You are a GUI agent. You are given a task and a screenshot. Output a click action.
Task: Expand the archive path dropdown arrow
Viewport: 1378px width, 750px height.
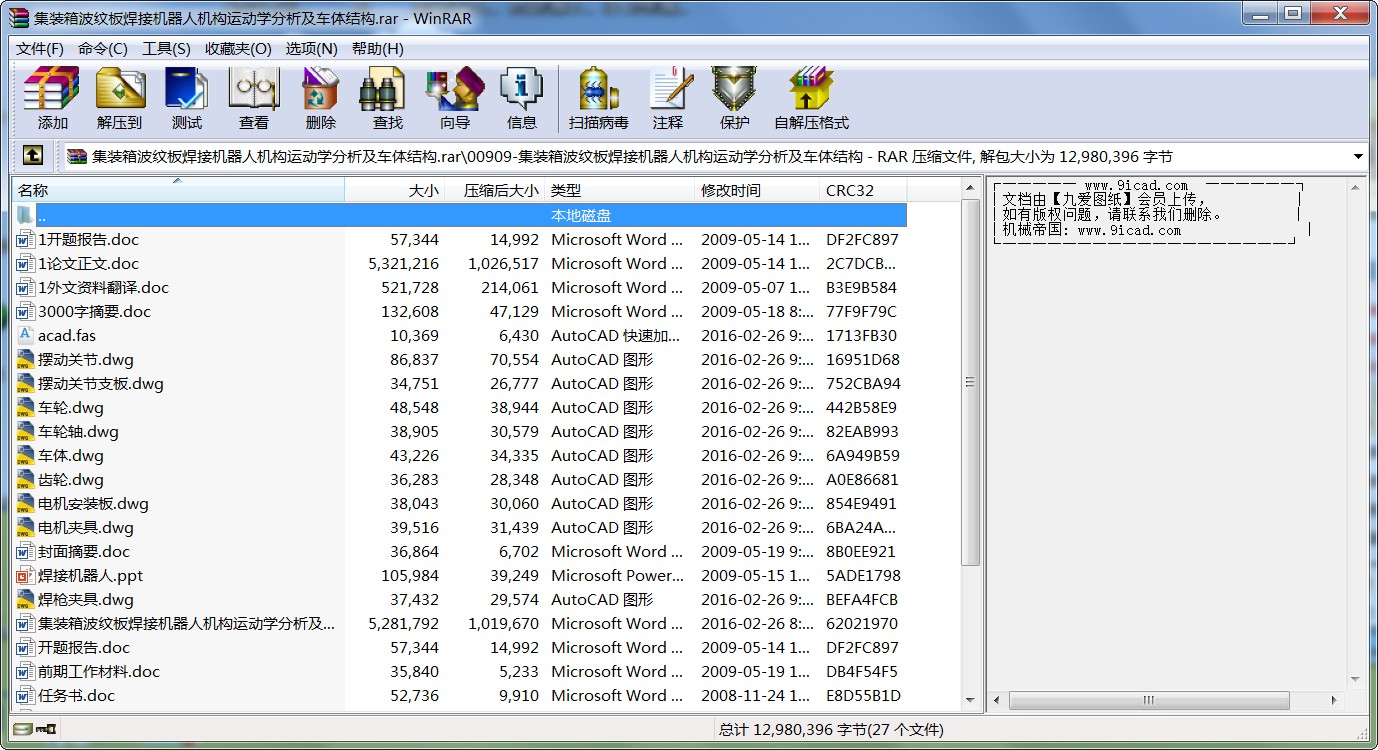(1358, 157)
